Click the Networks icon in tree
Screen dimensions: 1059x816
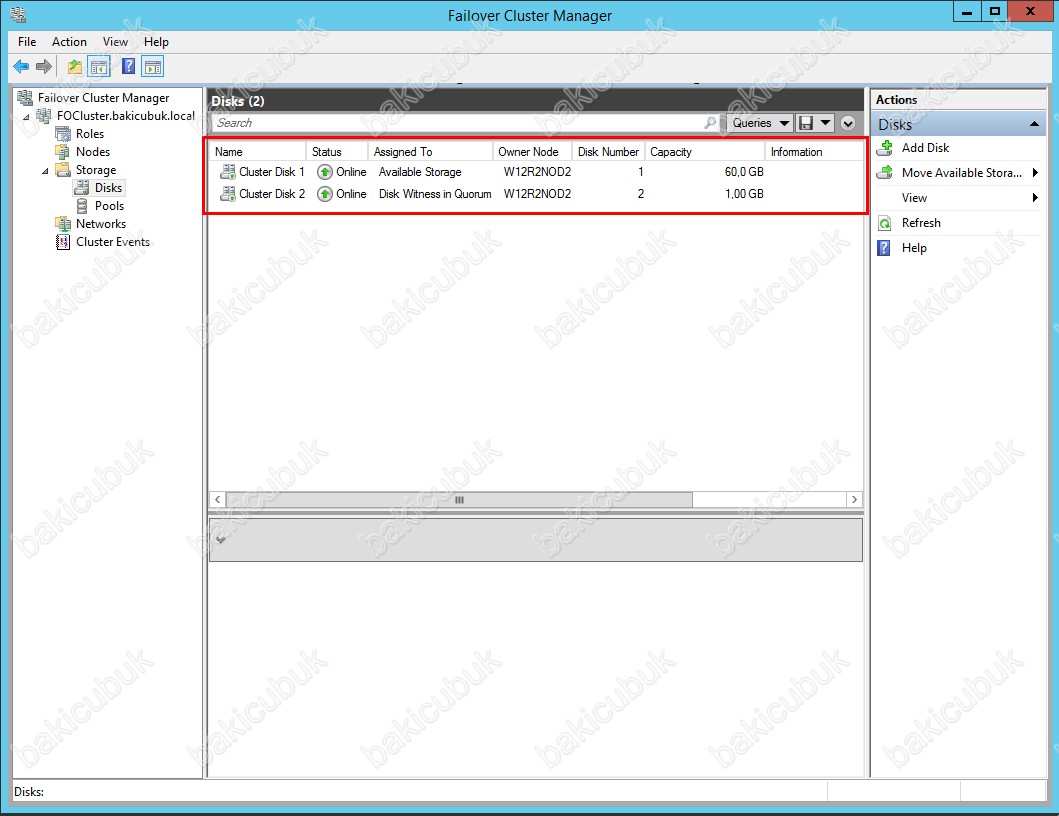pos(63,224)
